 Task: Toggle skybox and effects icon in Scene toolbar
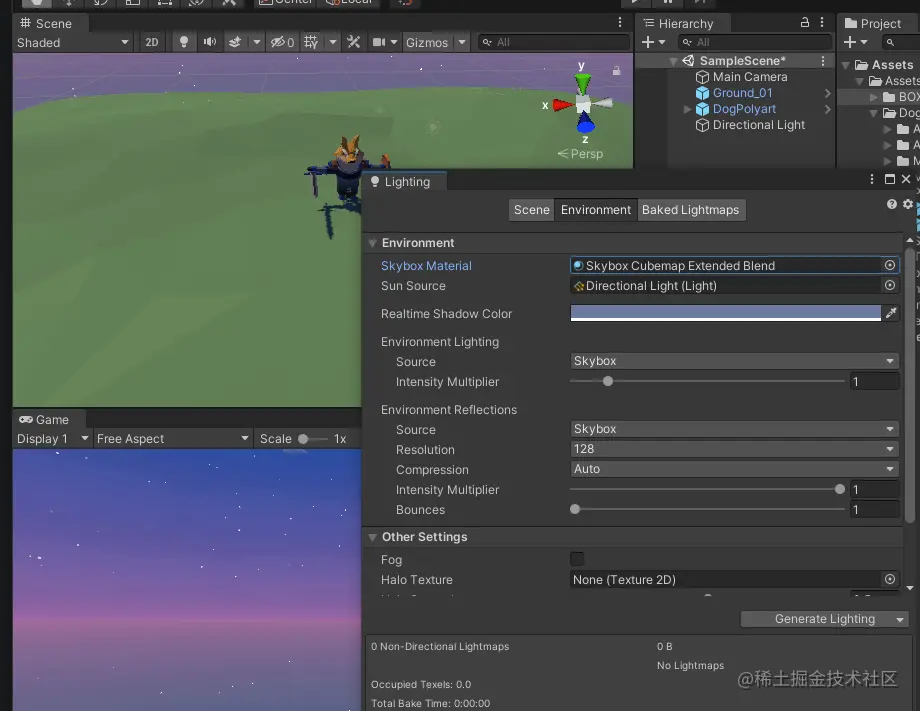click(x=235, y=42)
